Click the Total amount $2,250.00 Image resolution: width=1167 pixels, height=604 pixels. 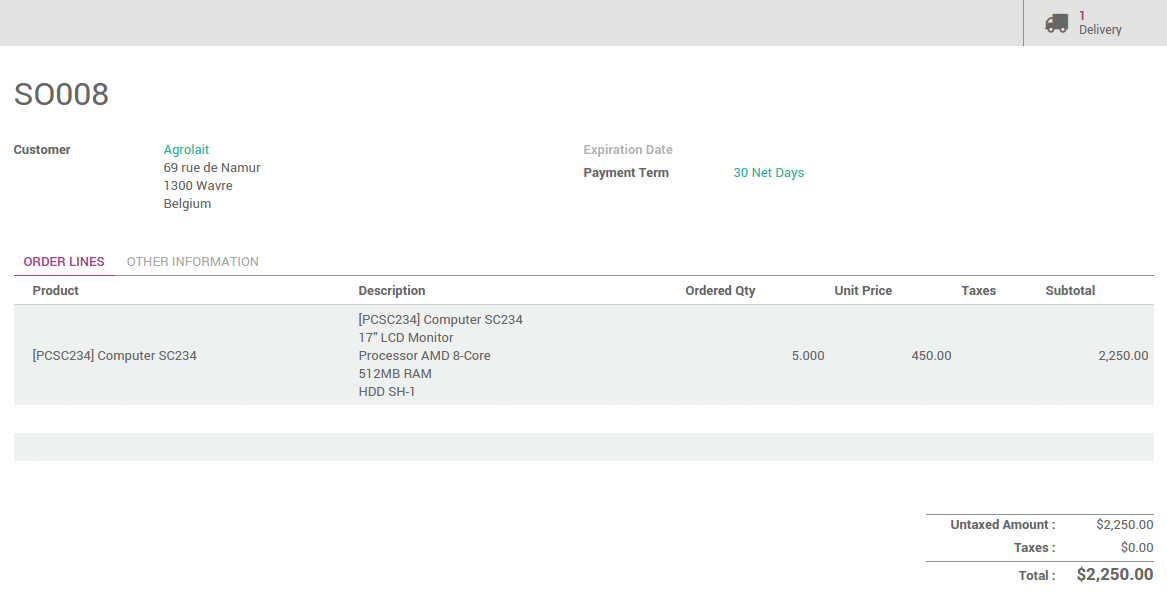click(1114, 575)
